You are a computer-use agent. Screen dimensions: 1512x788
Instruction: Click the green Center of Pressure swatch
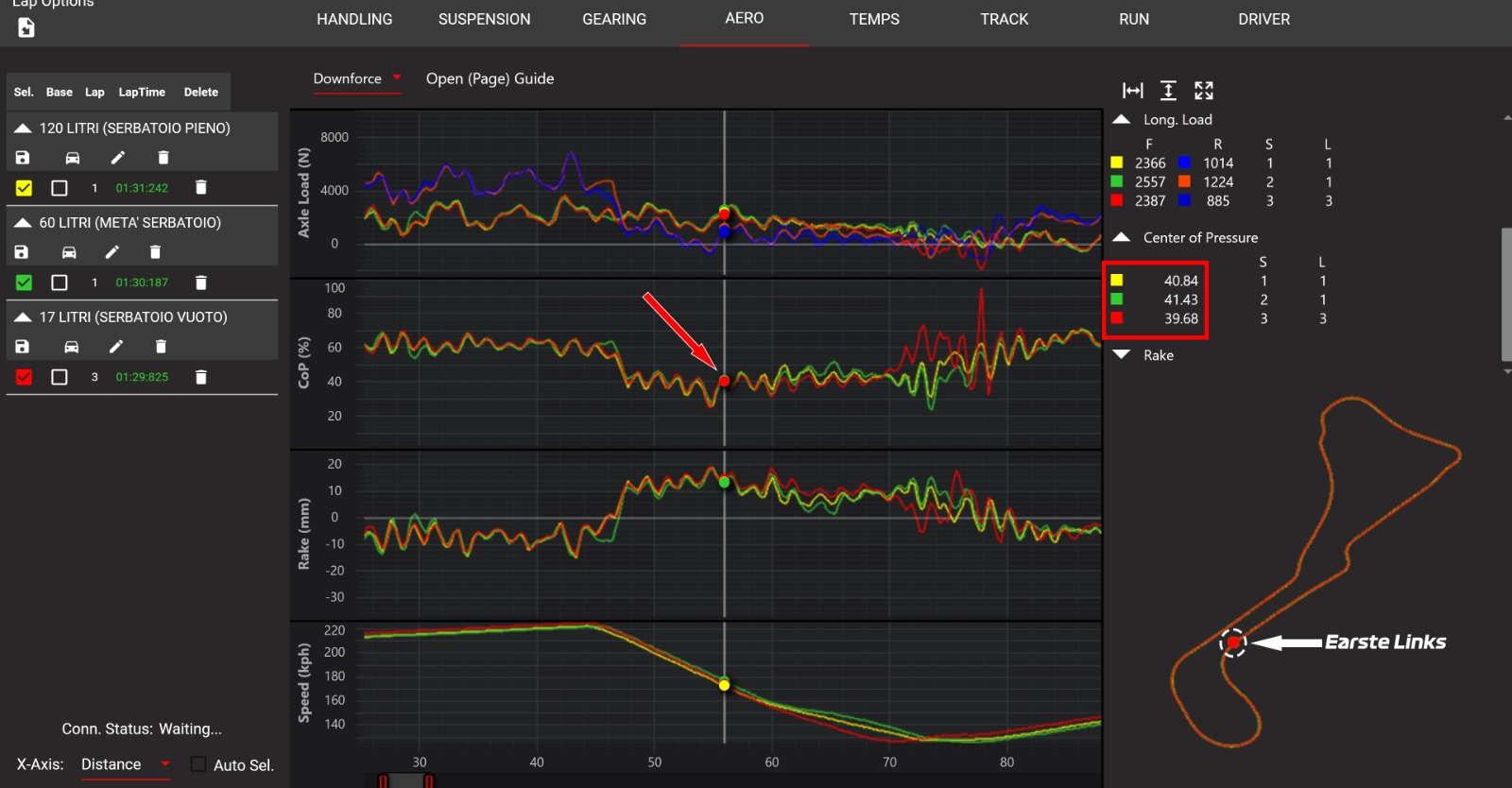coord(1117,299)
